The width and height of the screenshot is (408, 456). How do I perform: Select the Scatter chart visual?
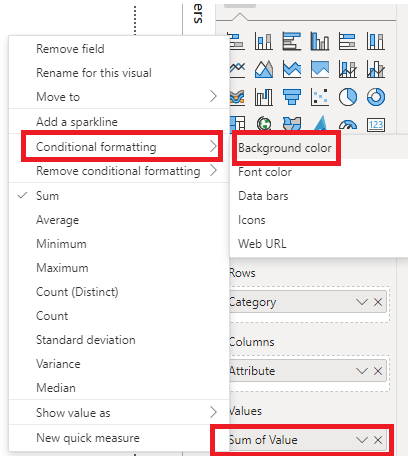pos(320,97)
